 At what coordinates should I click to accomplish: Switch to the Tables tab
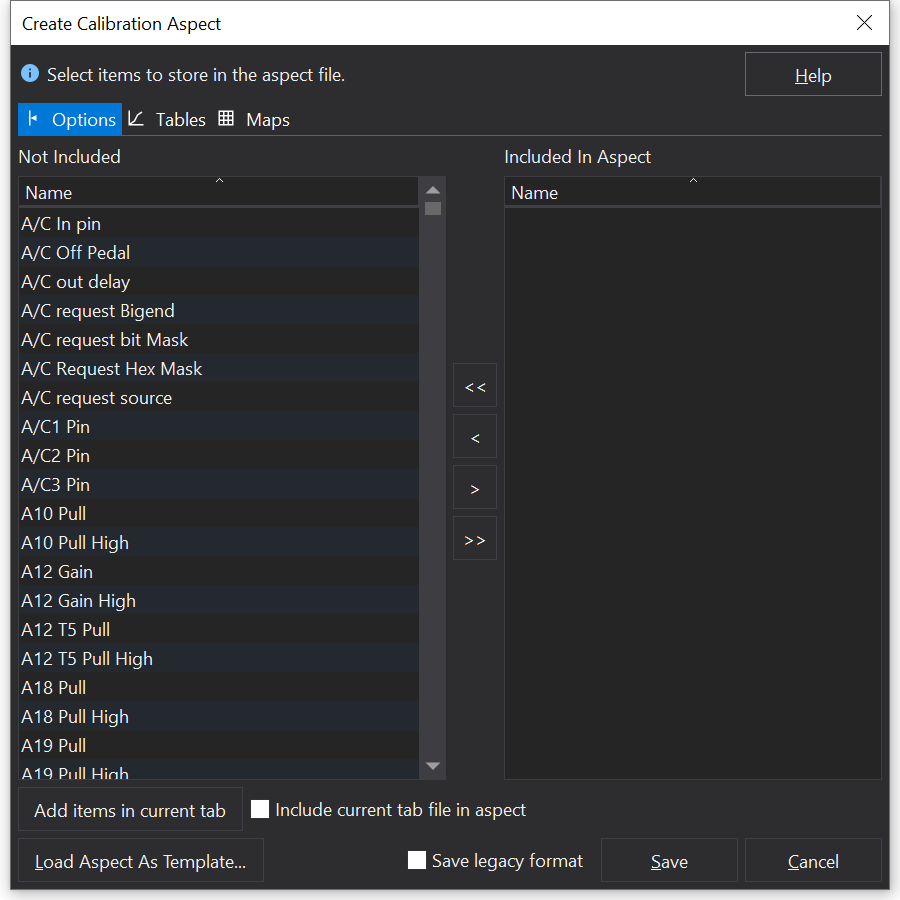[x=167, y=120]
